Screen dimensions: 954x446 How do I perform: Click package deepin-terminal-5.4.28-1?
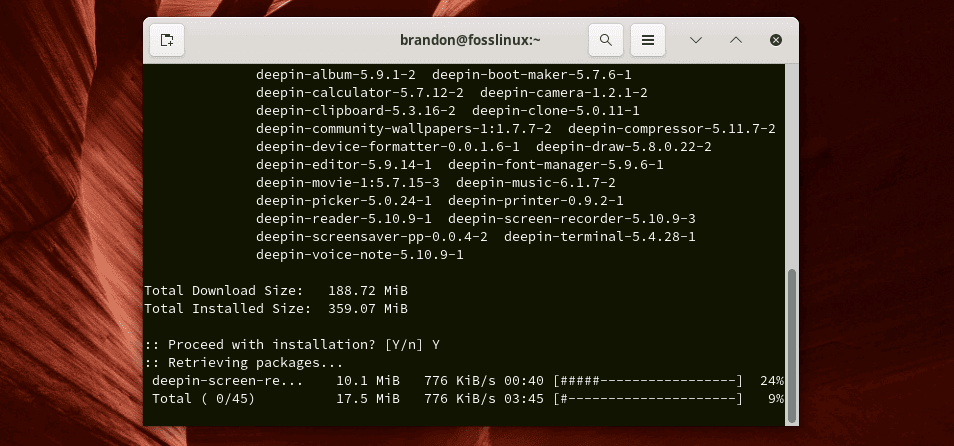599,236
